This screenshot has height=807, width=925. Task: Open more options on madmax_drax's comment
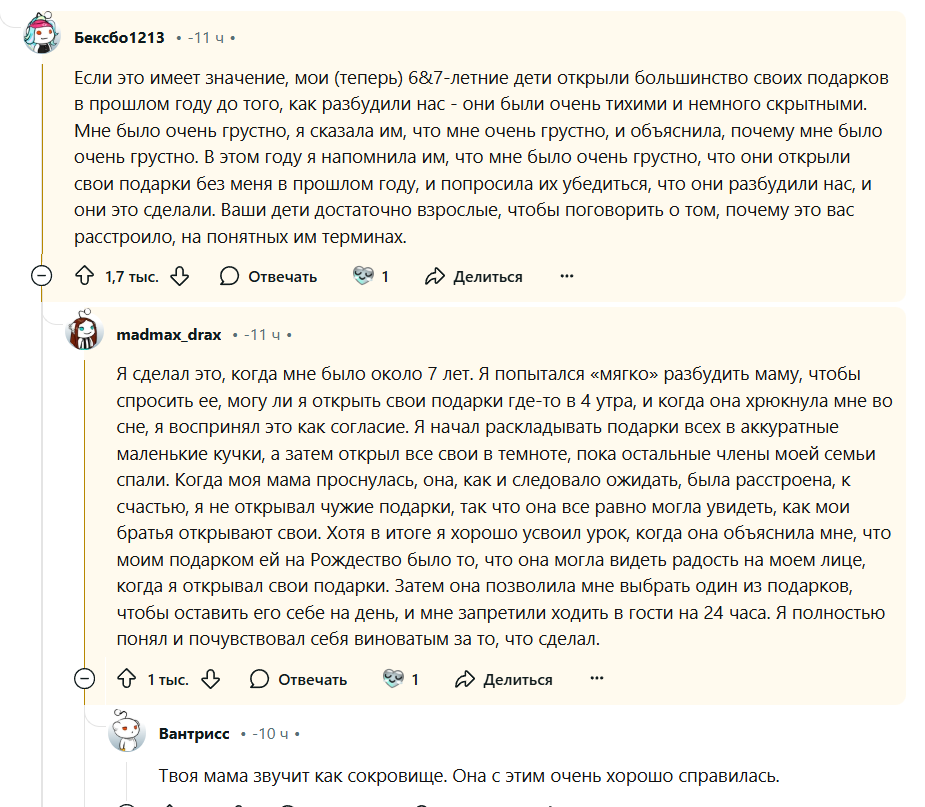pos(597,678)
